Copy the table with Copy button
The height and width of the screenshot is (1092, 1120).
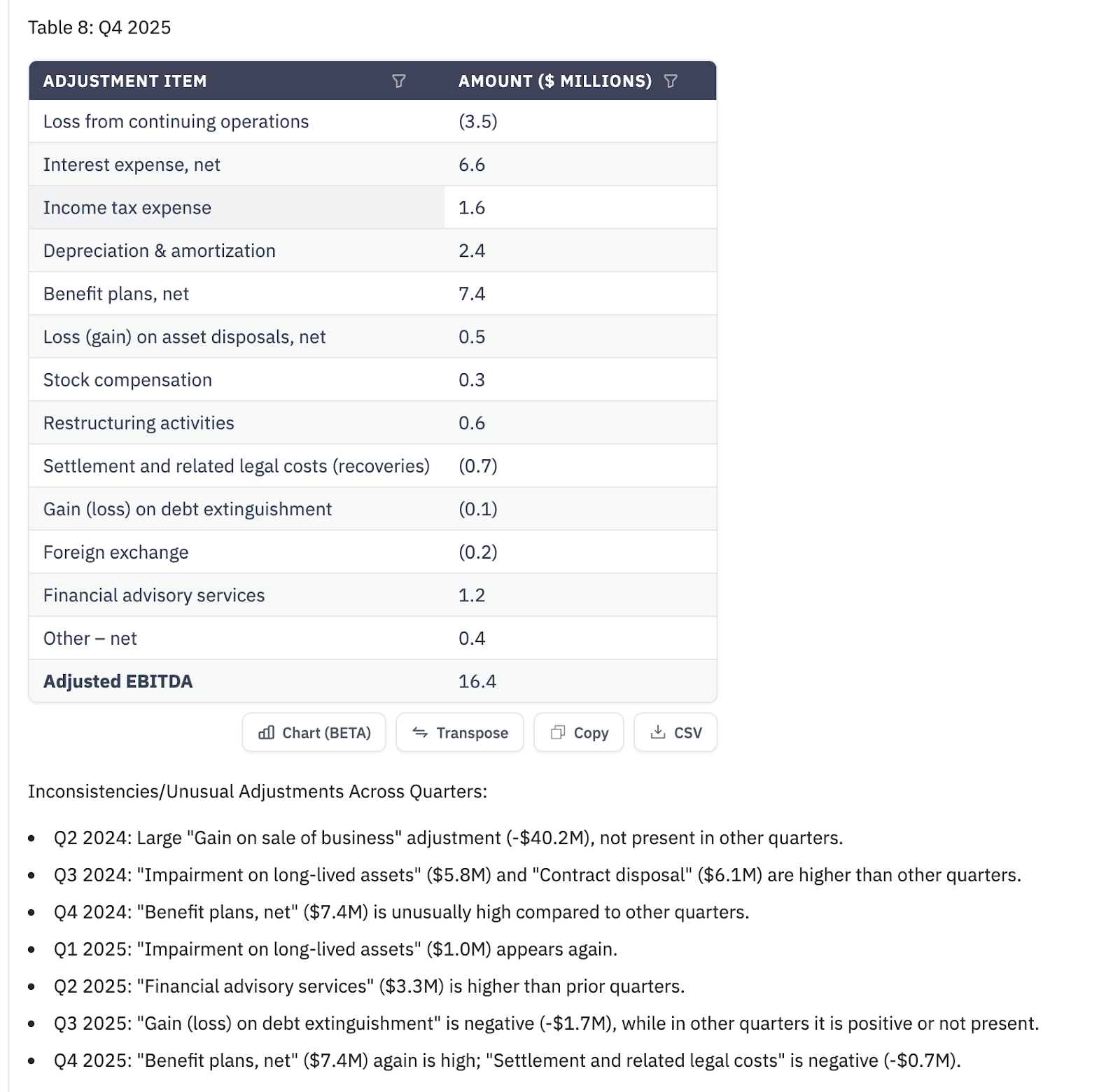[579, 733]
